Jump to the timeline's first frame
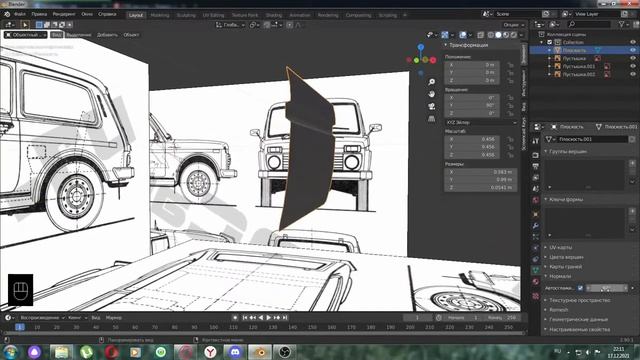The image size is (640, 360). coord(244,318)
